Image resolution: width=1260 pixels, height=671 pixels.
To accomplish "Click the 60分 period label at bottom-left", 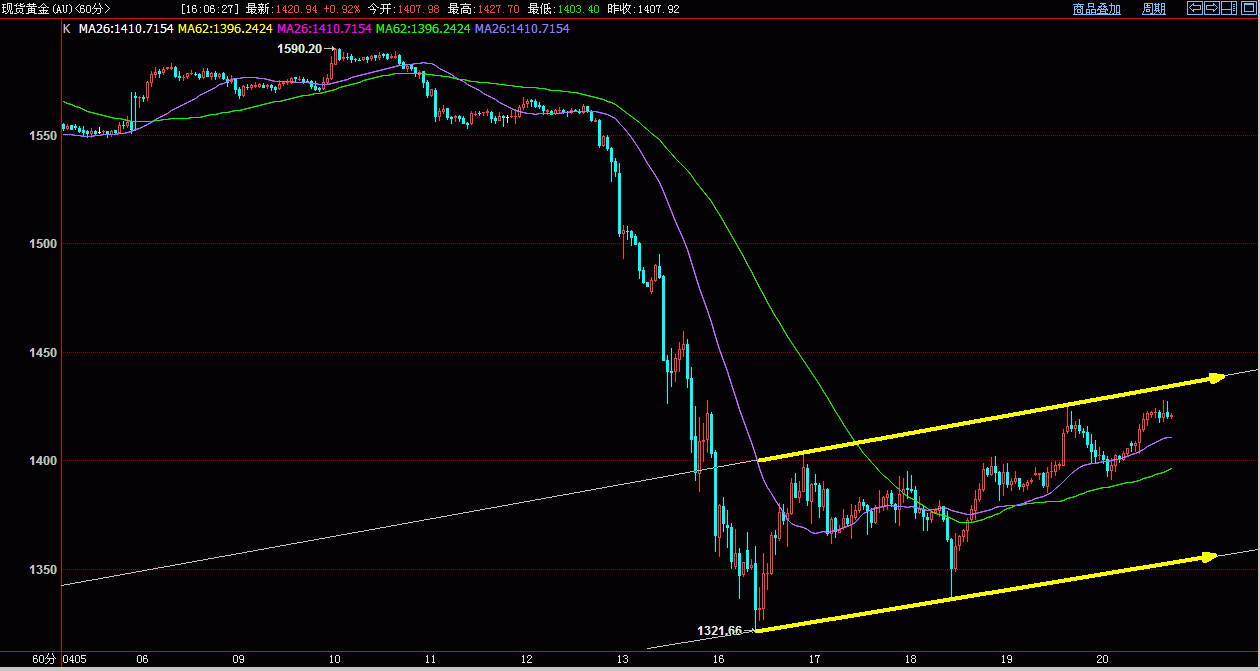I will 43,660.
